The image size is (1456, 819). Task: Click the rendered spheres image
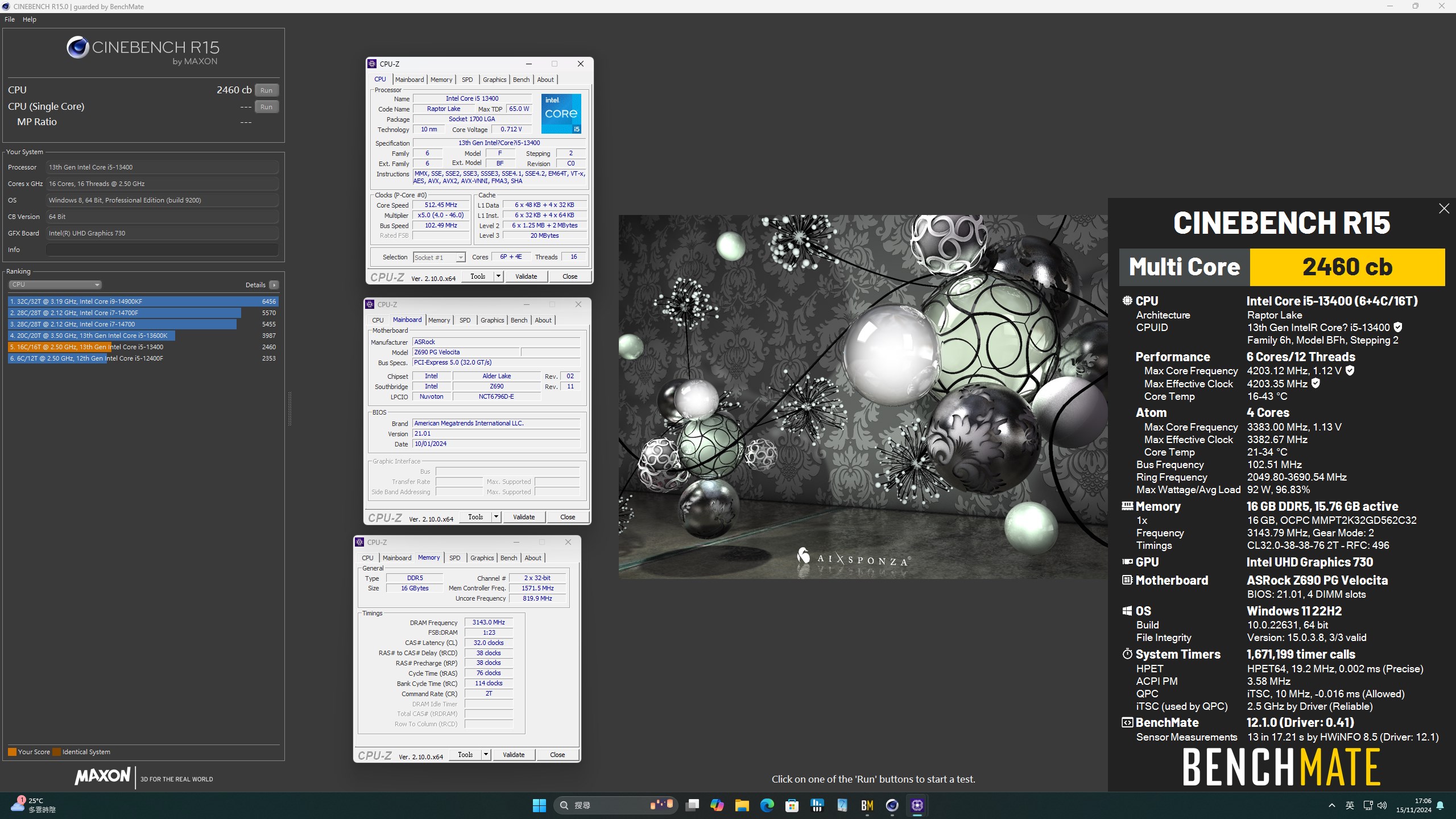tap(863, 396)
